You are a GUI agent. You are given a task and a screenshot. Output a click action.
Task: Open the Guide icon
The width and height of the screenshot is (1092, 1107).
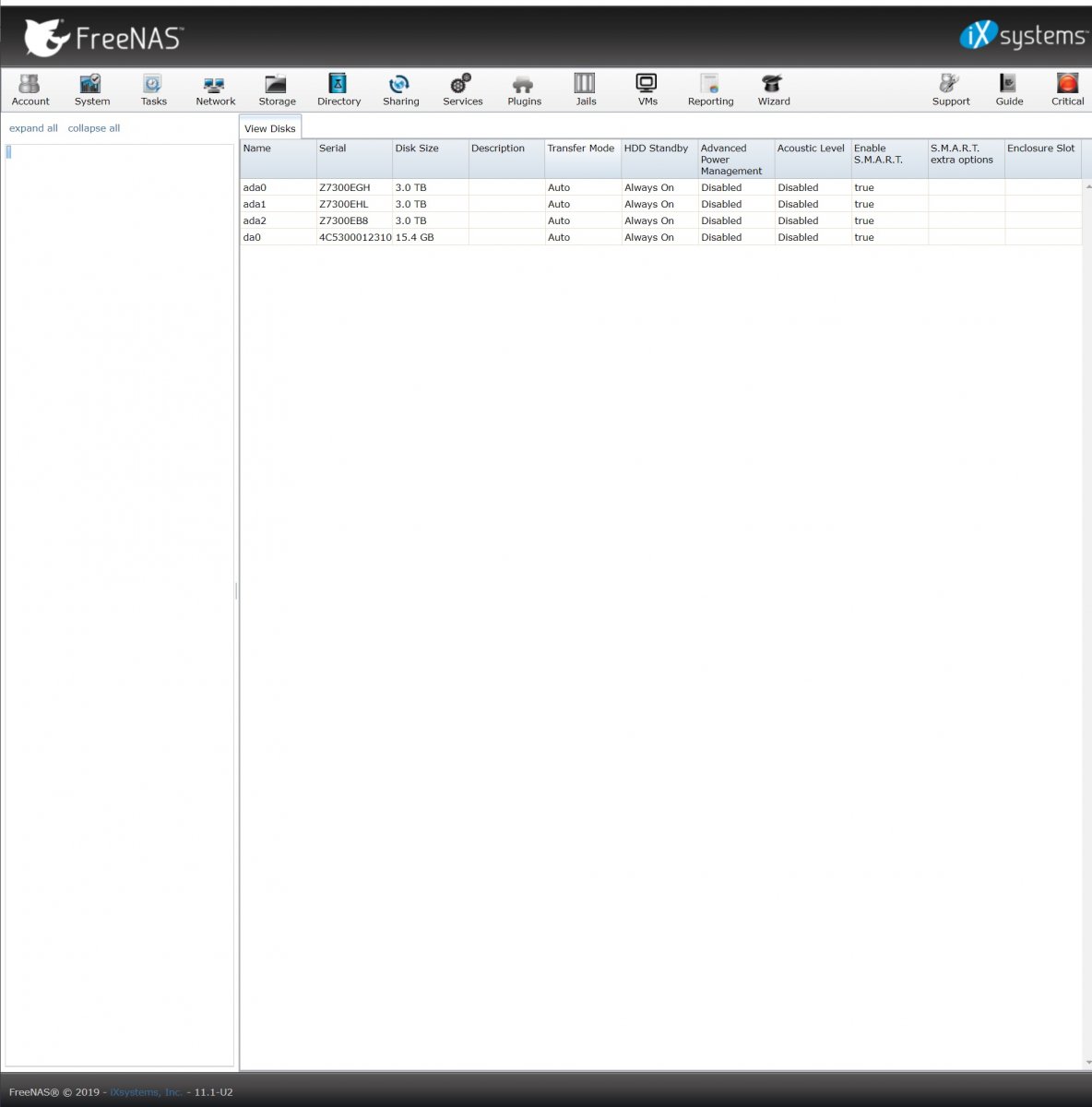tap(1009, 90)
